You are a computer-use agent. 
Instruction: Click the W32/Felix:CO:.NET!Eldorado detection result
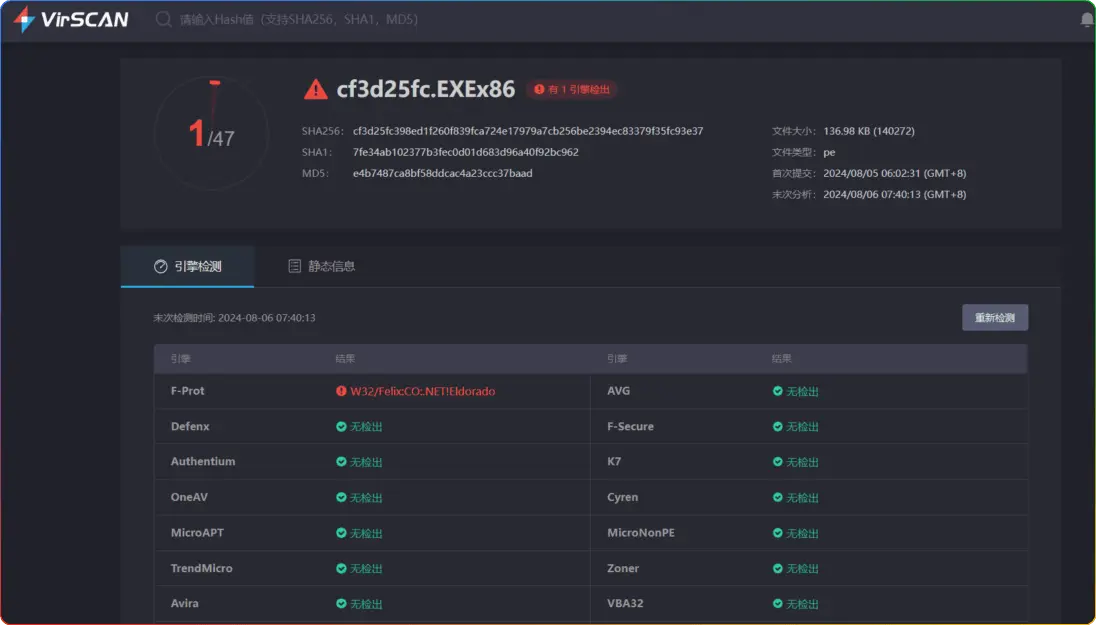(422, 391)
